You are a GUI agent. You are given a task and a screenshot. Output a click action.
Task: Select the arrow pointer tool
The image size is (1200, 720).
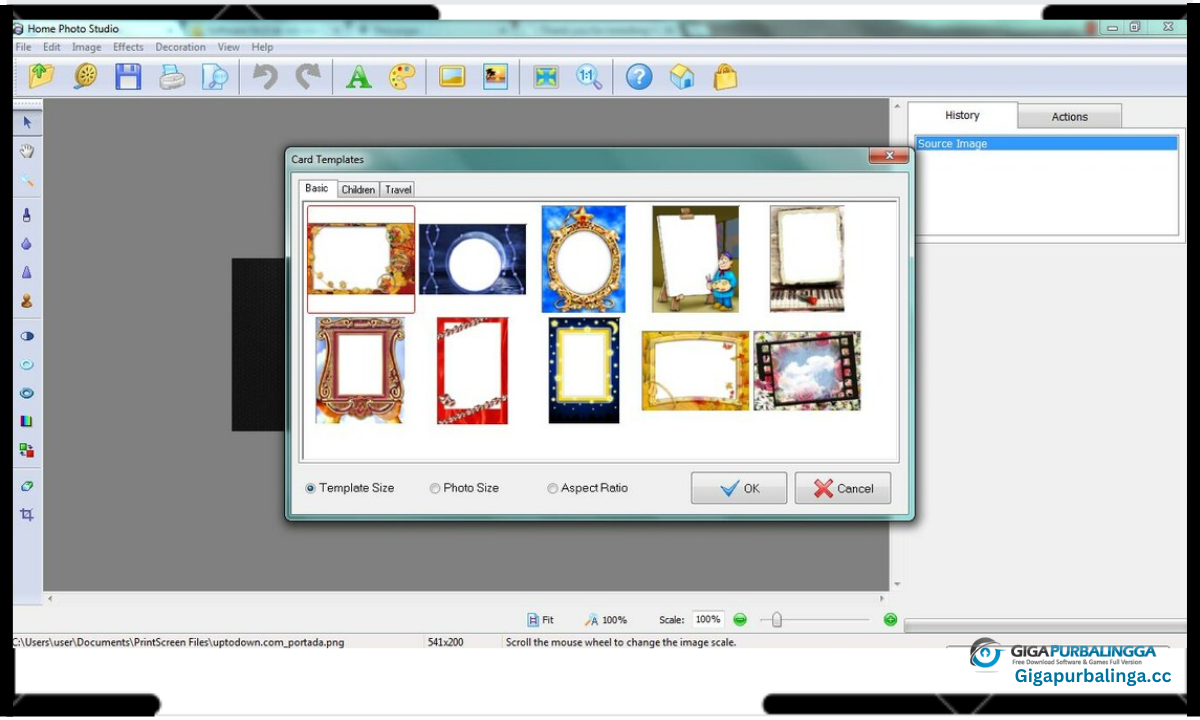[x=27, y=123]
